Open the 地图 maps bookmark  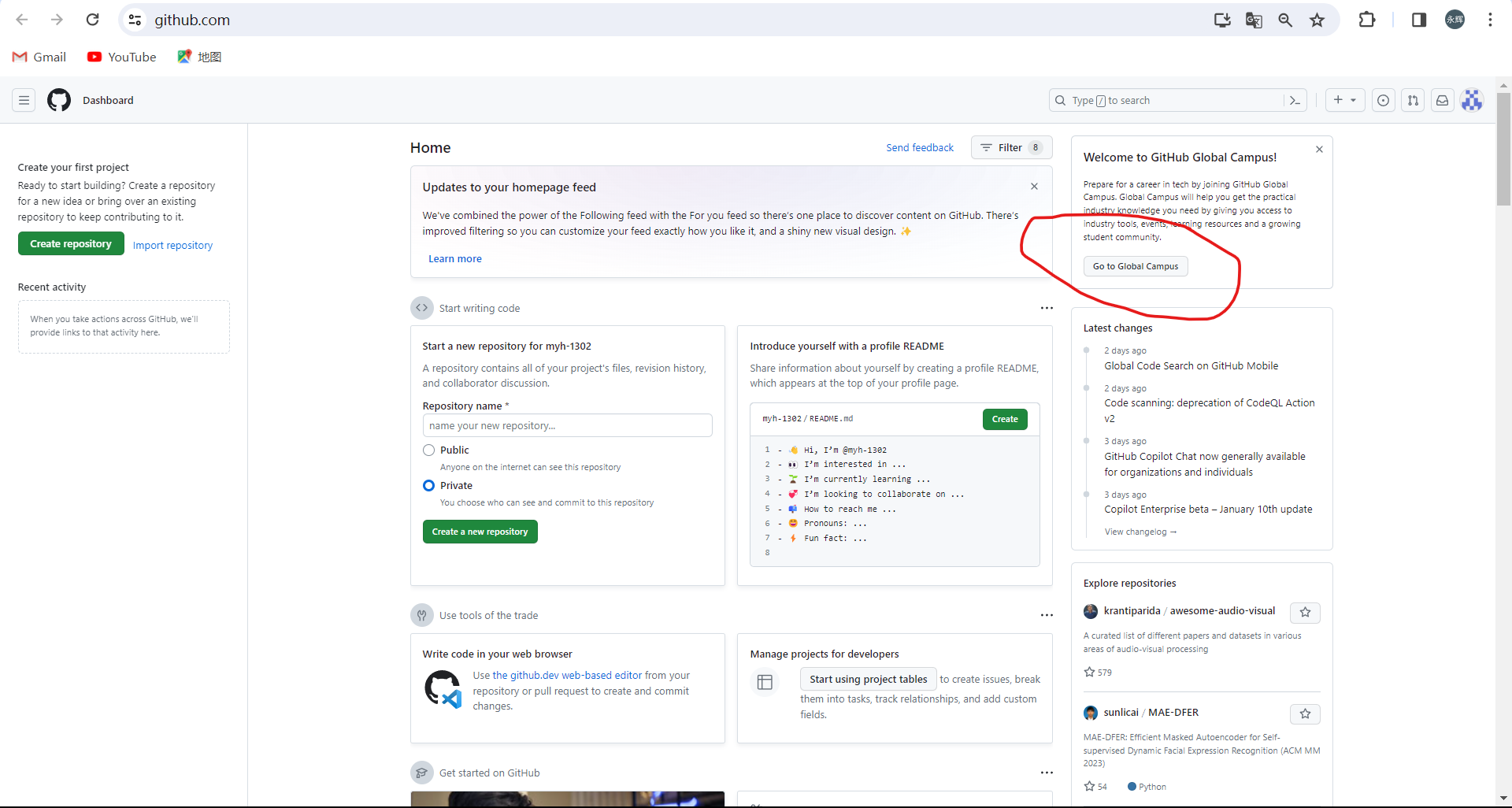coord(199,57)
